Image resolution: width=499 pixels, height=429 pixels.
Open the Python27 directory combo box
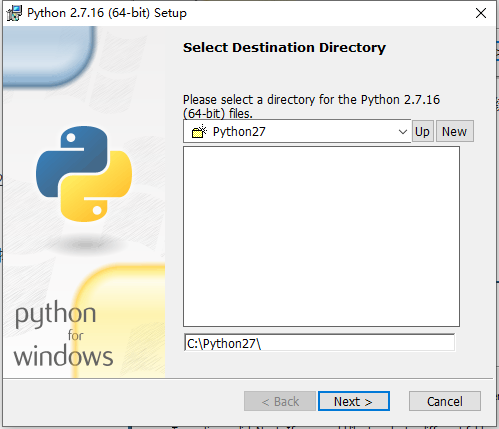coord(297,131)
